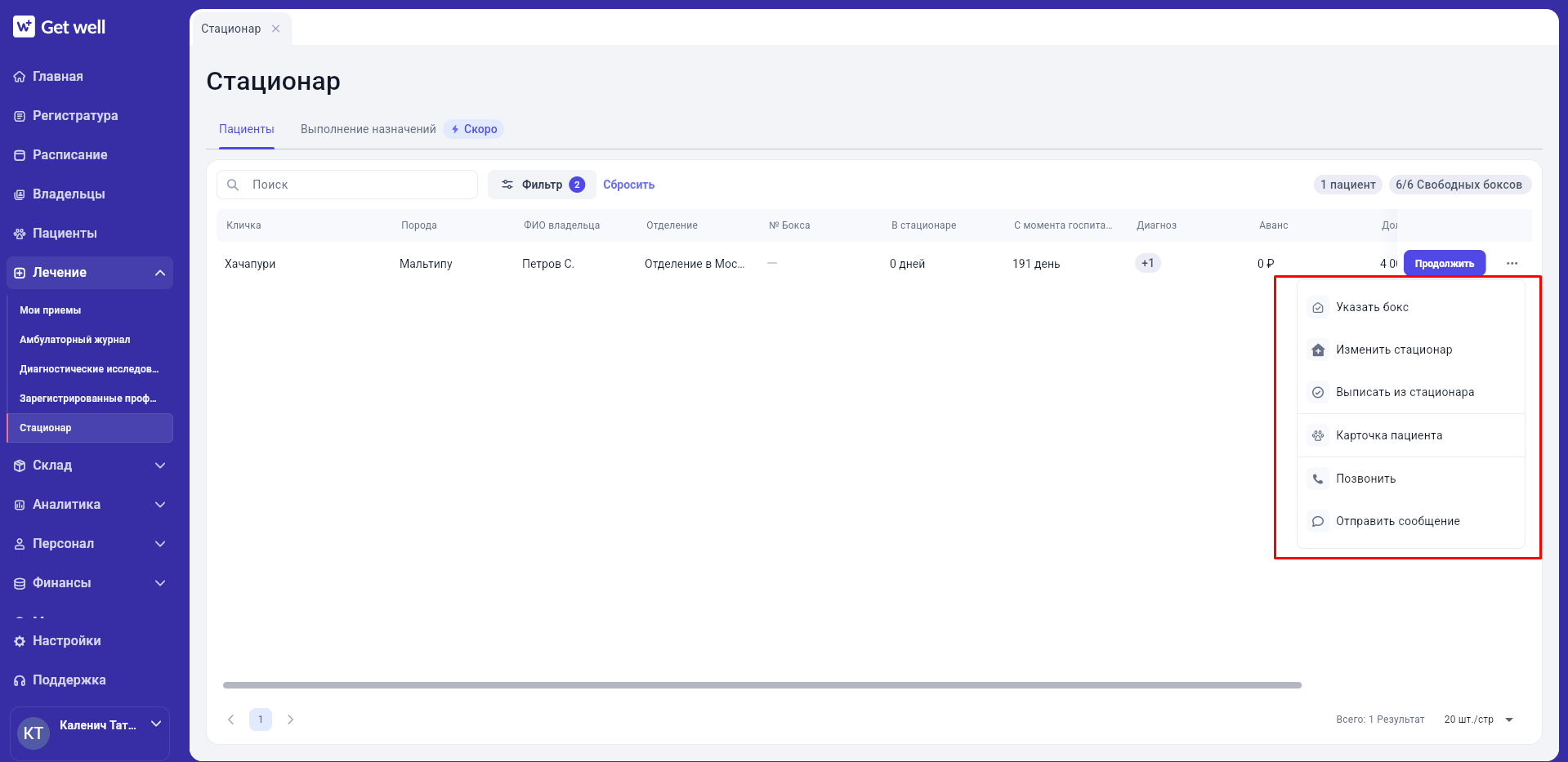Screen dimensions: 1568x762
Task: Expand the Склад sidebar section
Action: pyautogui.click(x=160, y=466)
